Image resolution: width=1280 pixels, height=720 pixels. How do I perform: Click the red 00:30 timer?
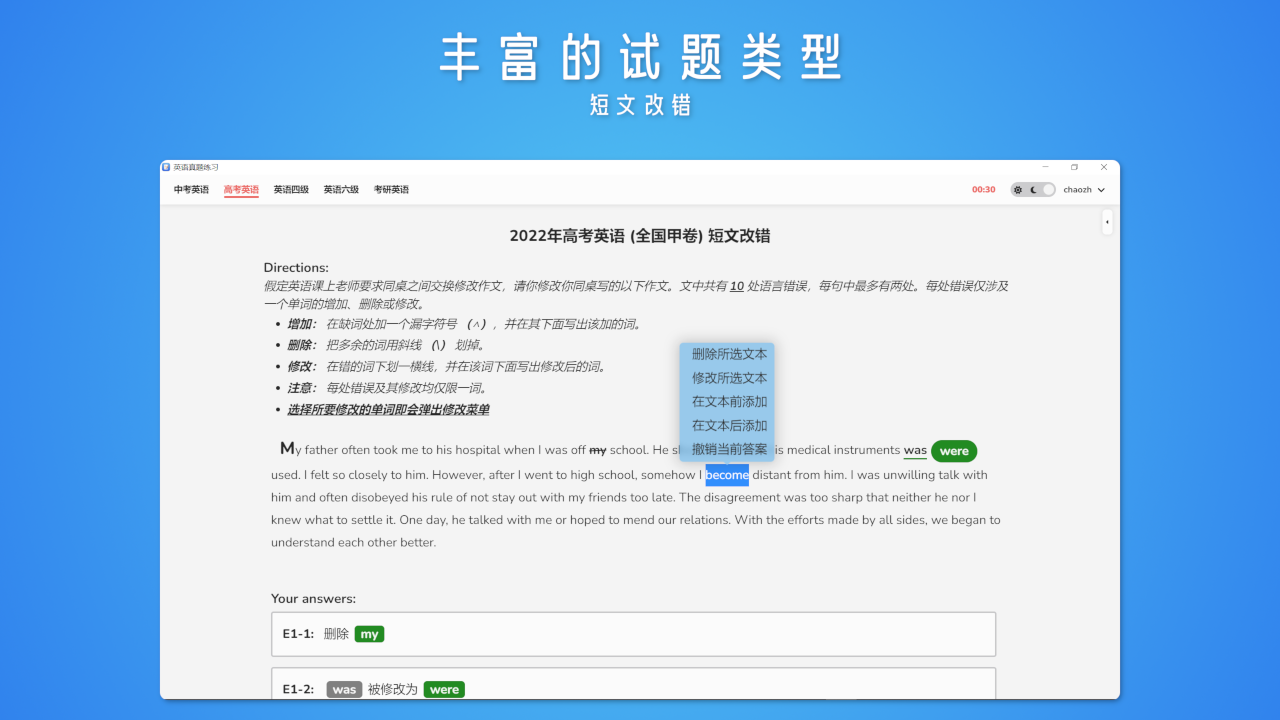pos(983,189)
